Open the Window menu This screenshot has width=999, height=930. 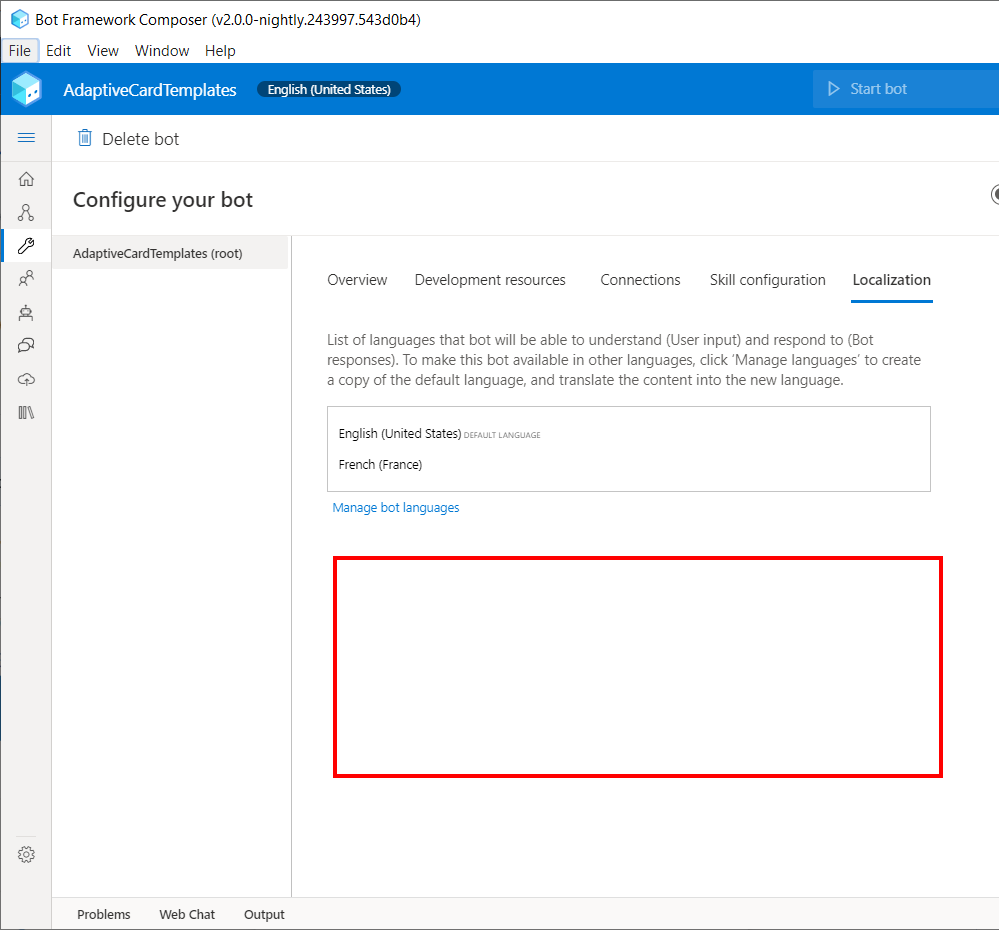(162, 50)
